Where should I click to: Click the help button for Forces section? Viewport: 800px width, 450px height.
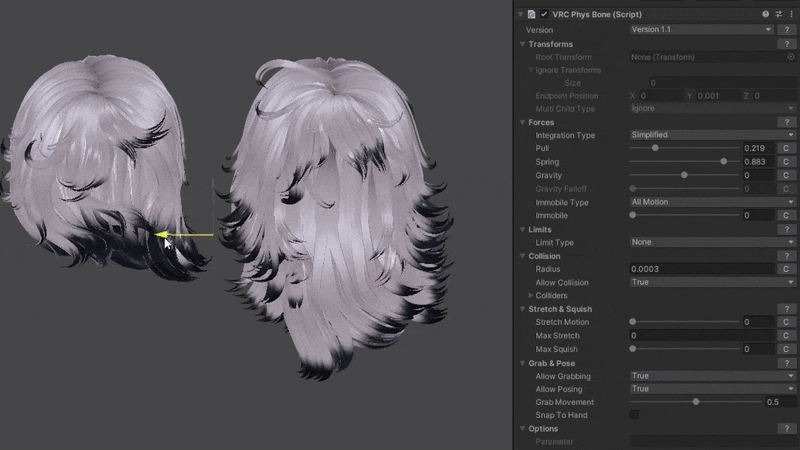(787, 122)
